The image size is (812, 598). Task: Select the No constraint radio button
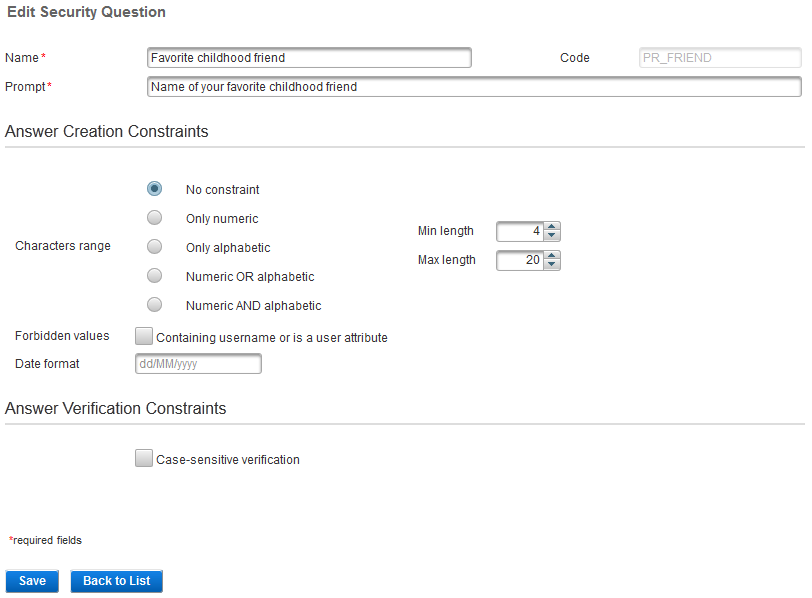click(154, 188)
